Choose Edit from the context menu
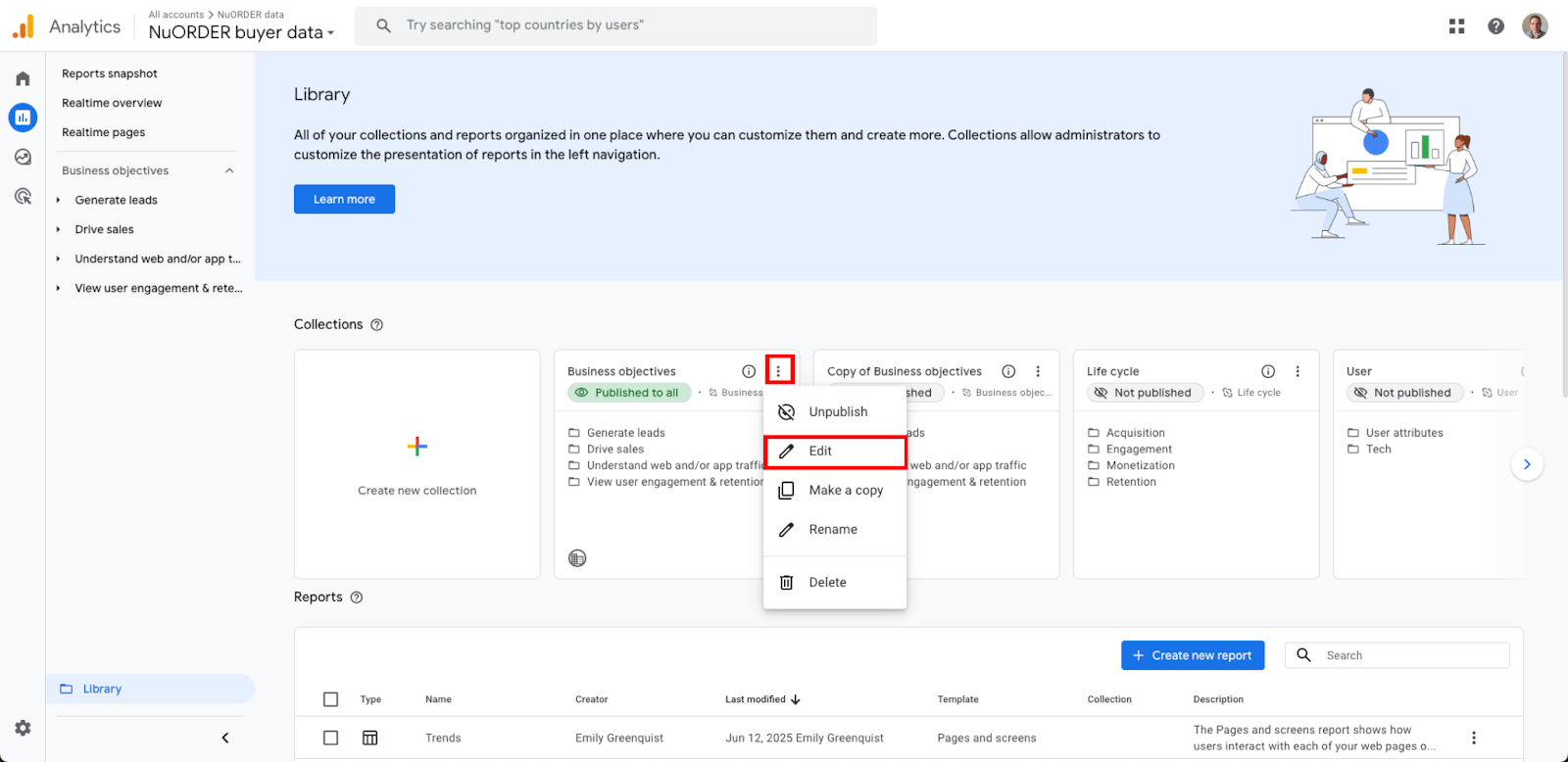 [835, 452]
